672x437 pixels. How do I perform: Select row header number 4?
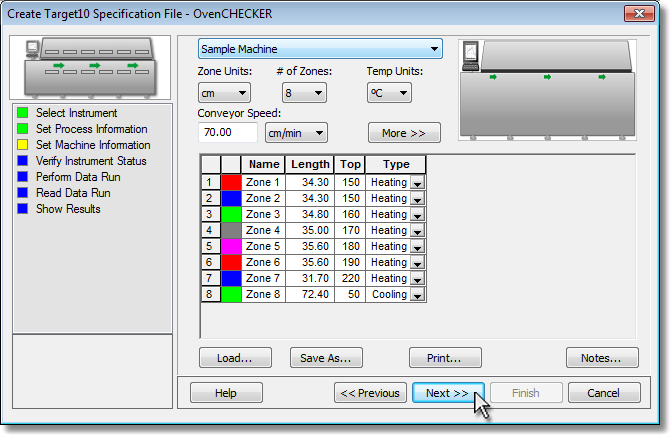point(210,230)
